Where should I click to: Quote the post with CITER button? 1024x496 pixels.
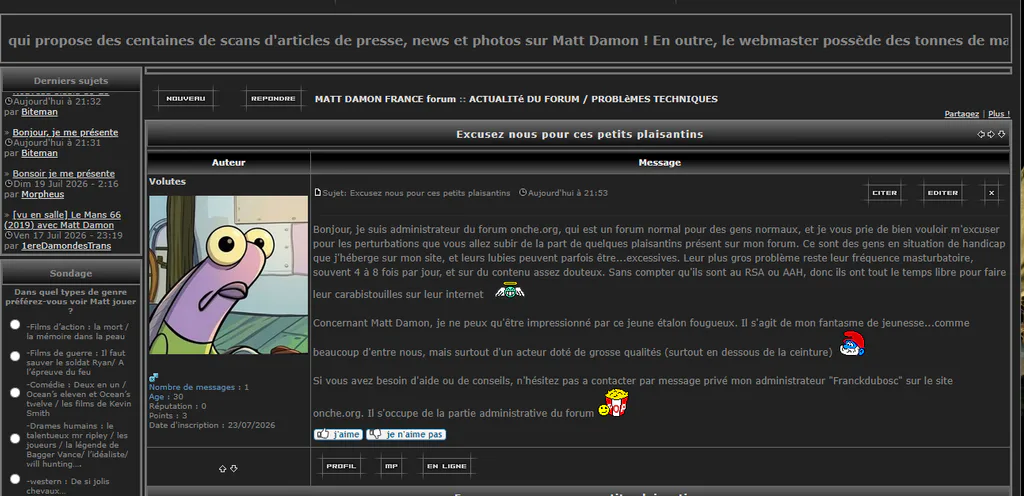coord(885,193)
